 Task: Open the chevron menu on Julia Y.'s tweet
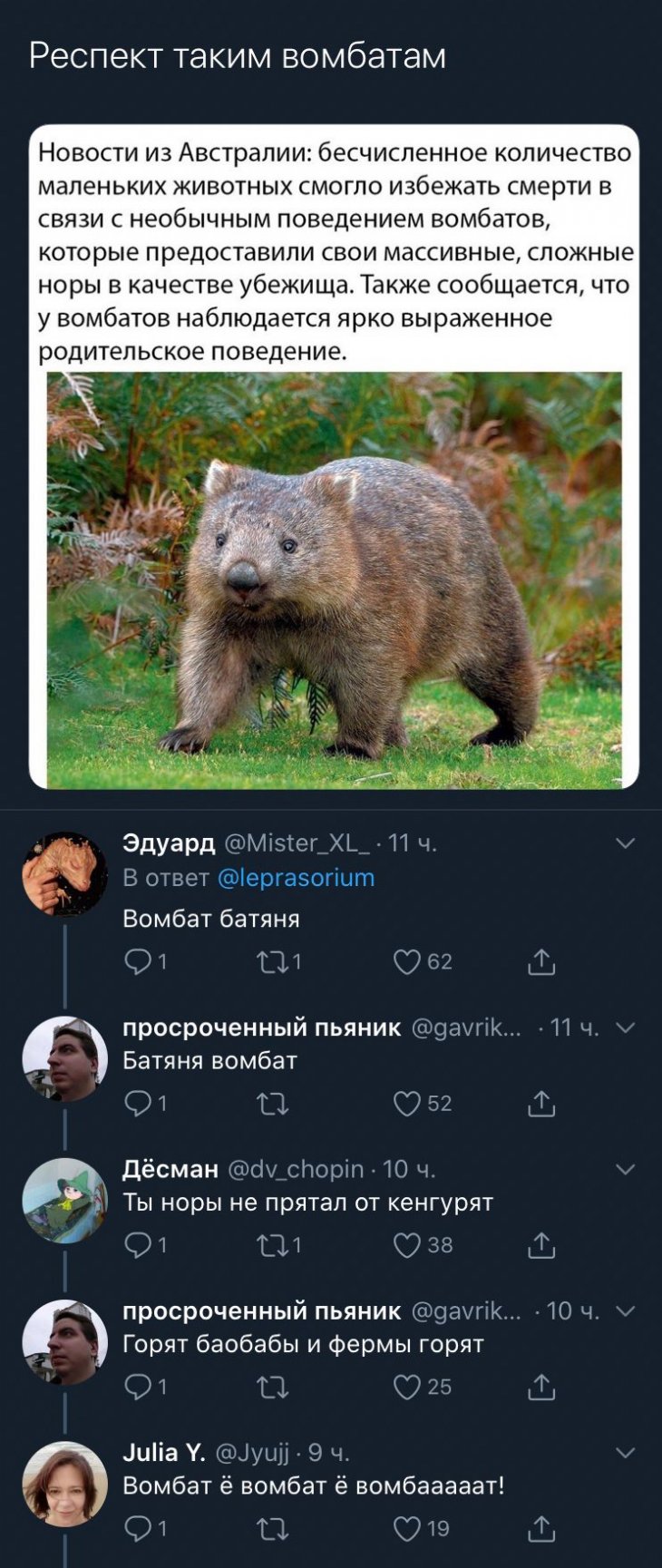point(626,1453)
